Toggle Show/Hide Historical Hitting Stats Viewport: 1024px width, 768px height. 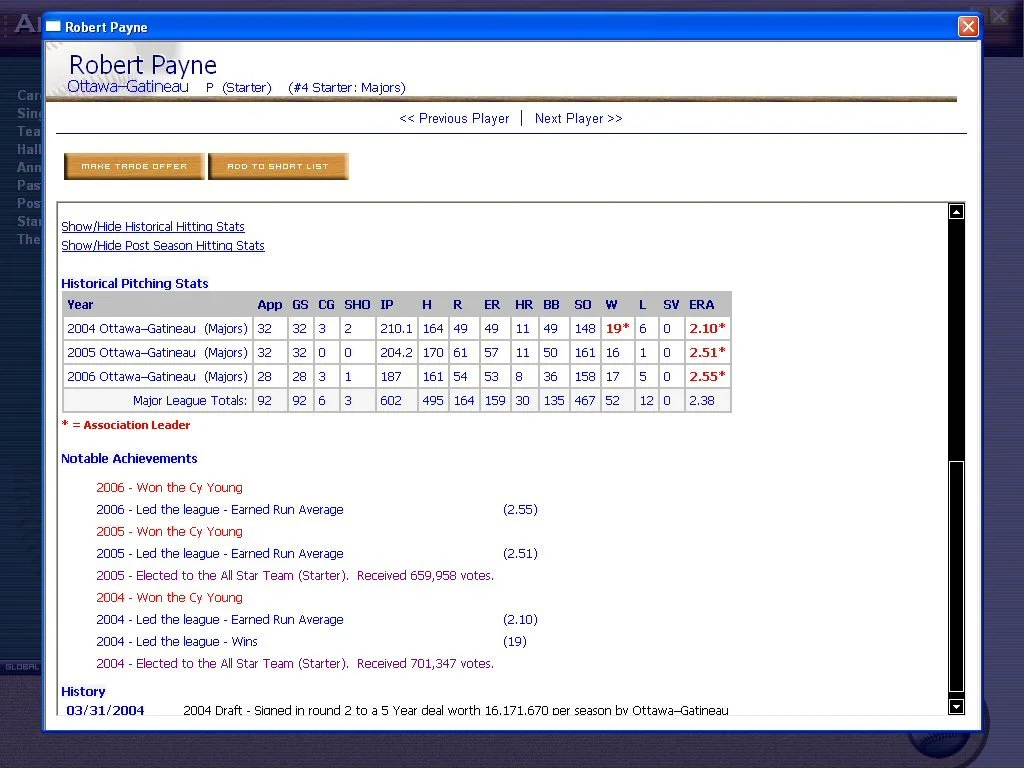coord(153,227)
